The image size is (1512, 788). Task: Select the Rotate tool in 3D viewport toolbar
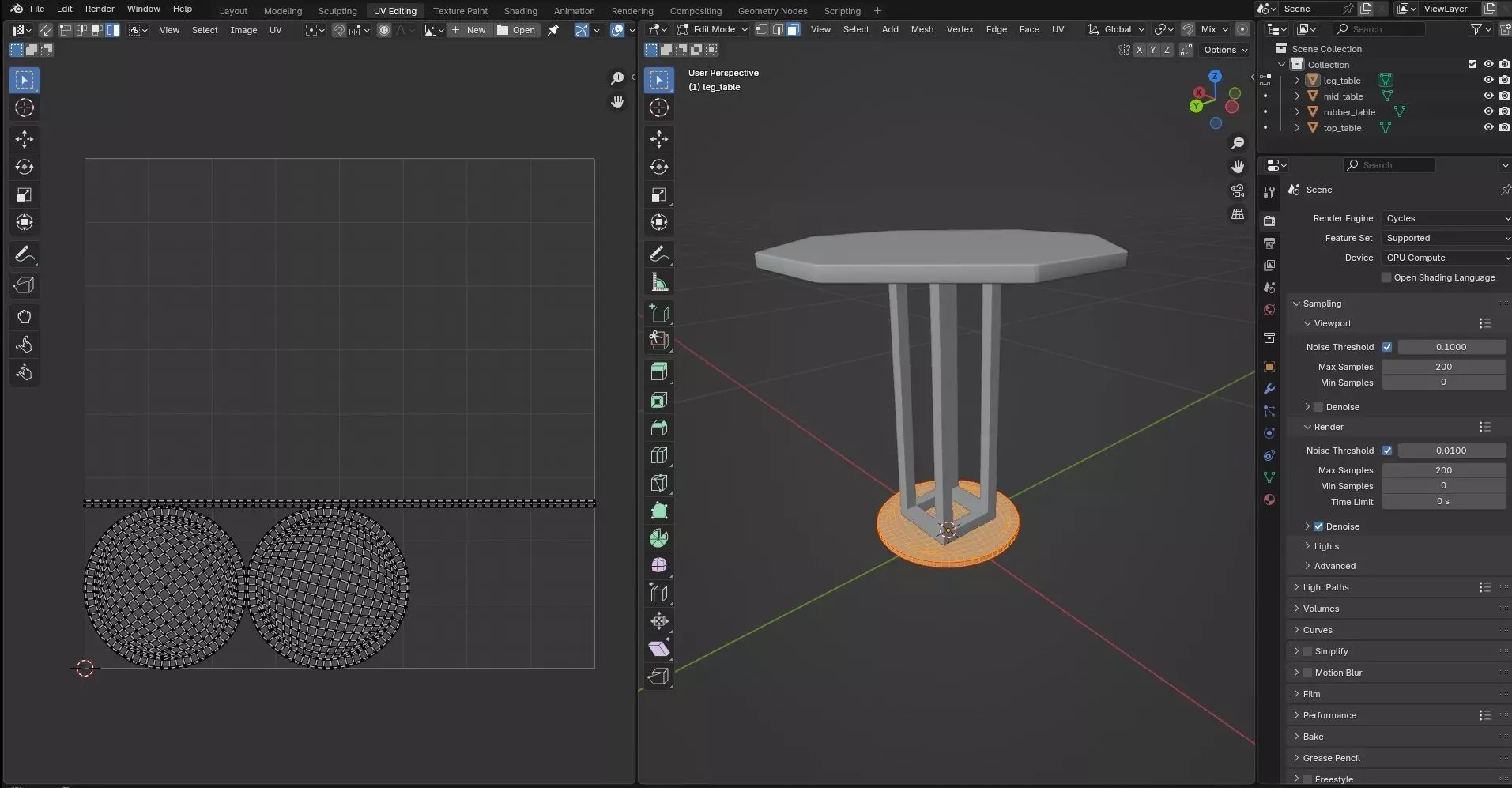[x=659, y=167]
